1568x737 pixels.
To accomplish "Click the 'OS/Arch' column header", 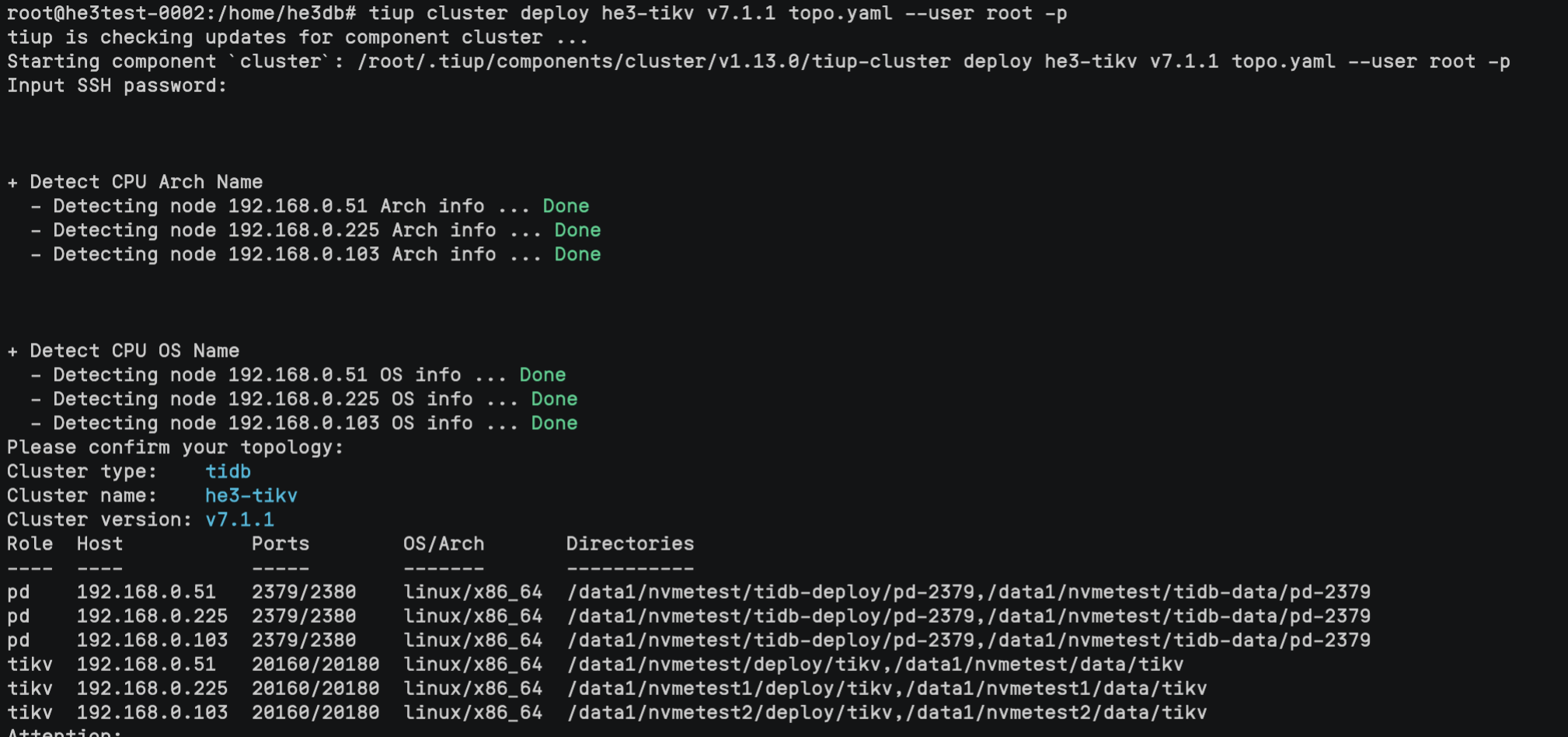I will coord(444,543).
